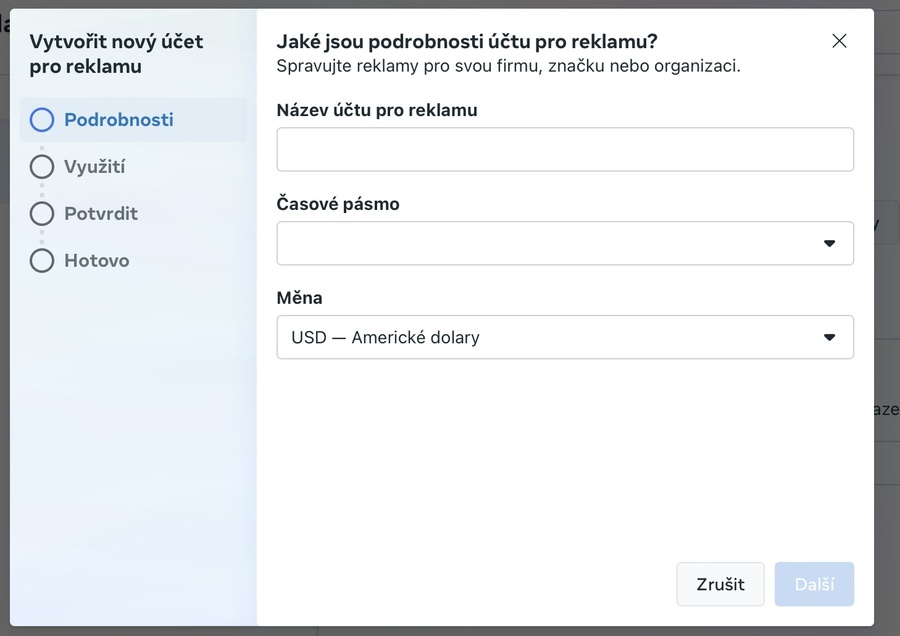Click the Časové pásmo field label
This screenshot has width=900, height=636.
tap(338, 204)
